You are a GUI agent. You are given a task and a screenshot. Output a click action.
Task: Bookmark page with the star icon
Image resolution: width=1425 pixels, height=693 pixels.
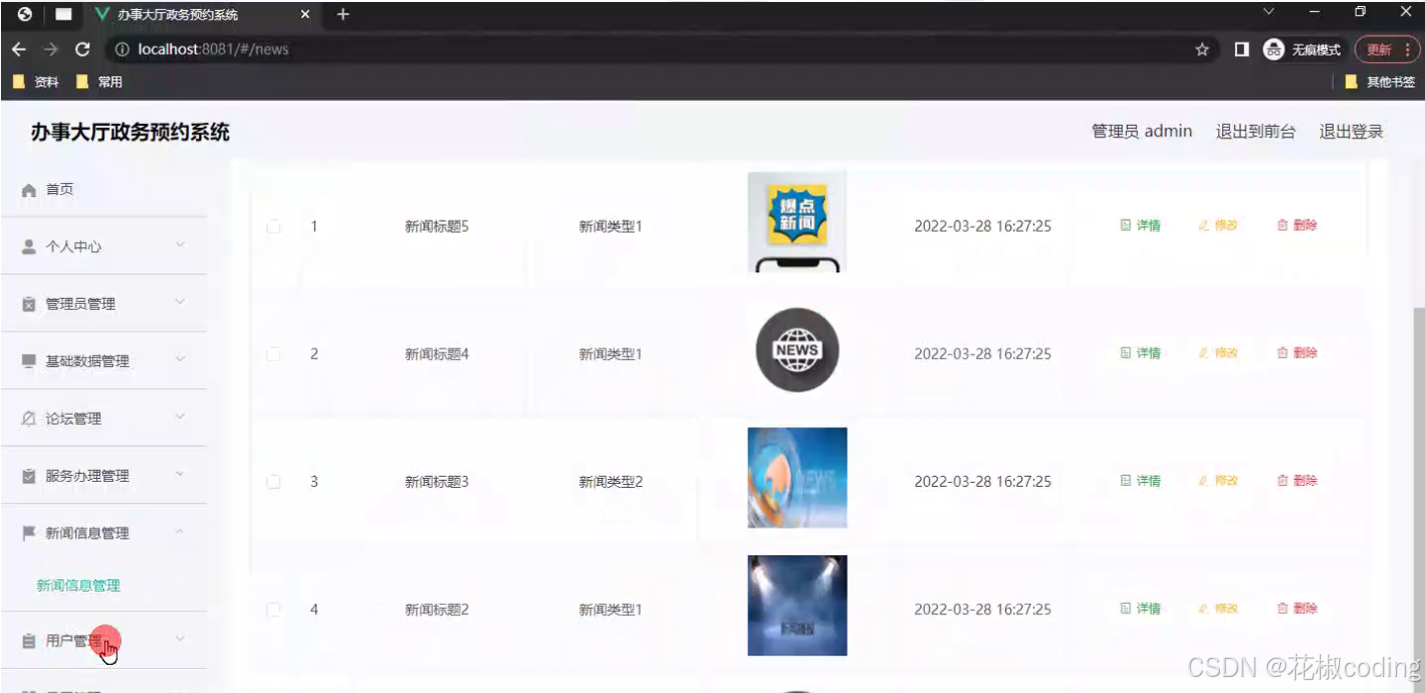point(1202,49)
